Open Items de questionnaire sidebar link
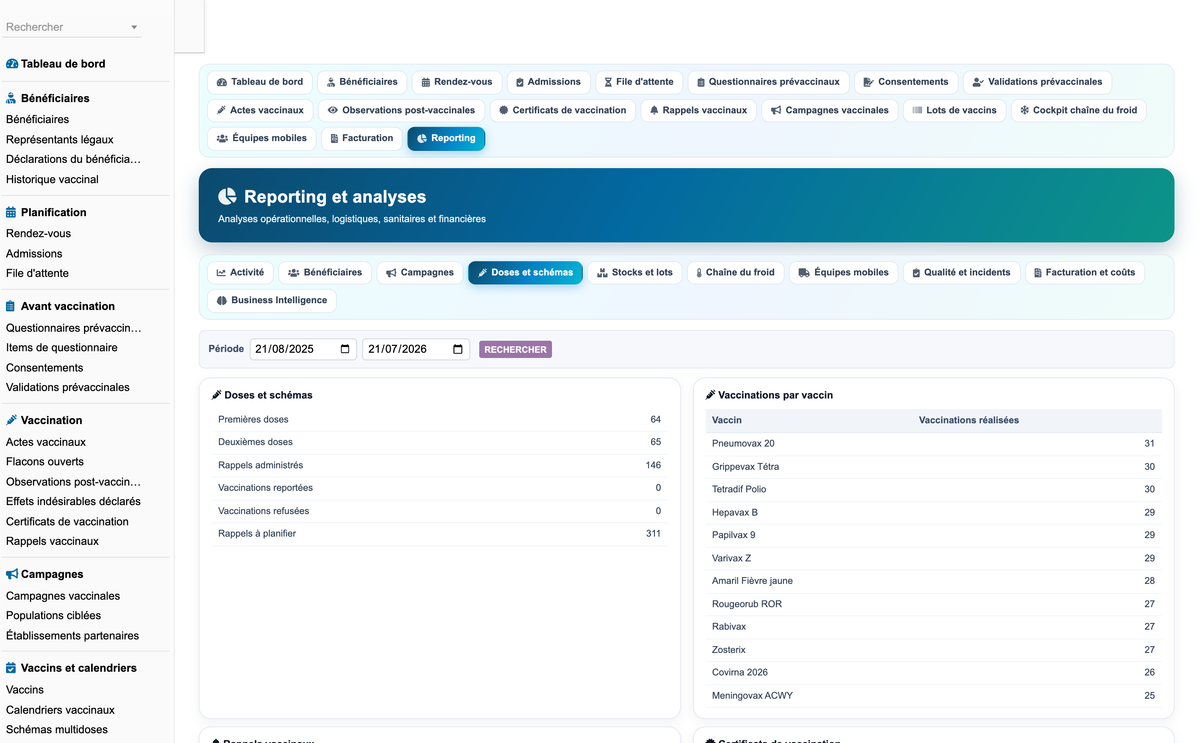This screenshot has height=743, width=1200. (62, 347)
